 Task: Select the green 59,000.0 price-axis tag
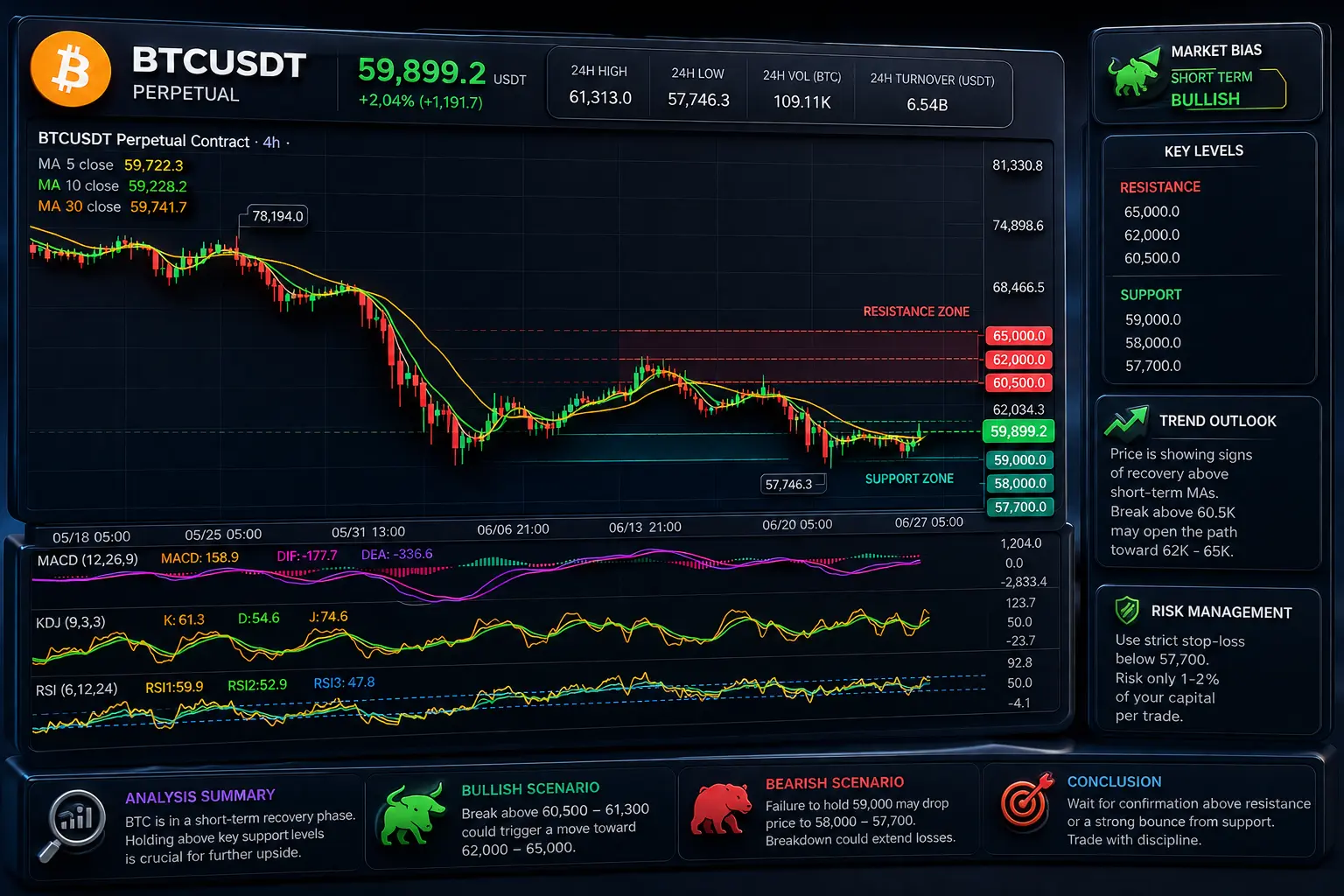point(1020,460)
